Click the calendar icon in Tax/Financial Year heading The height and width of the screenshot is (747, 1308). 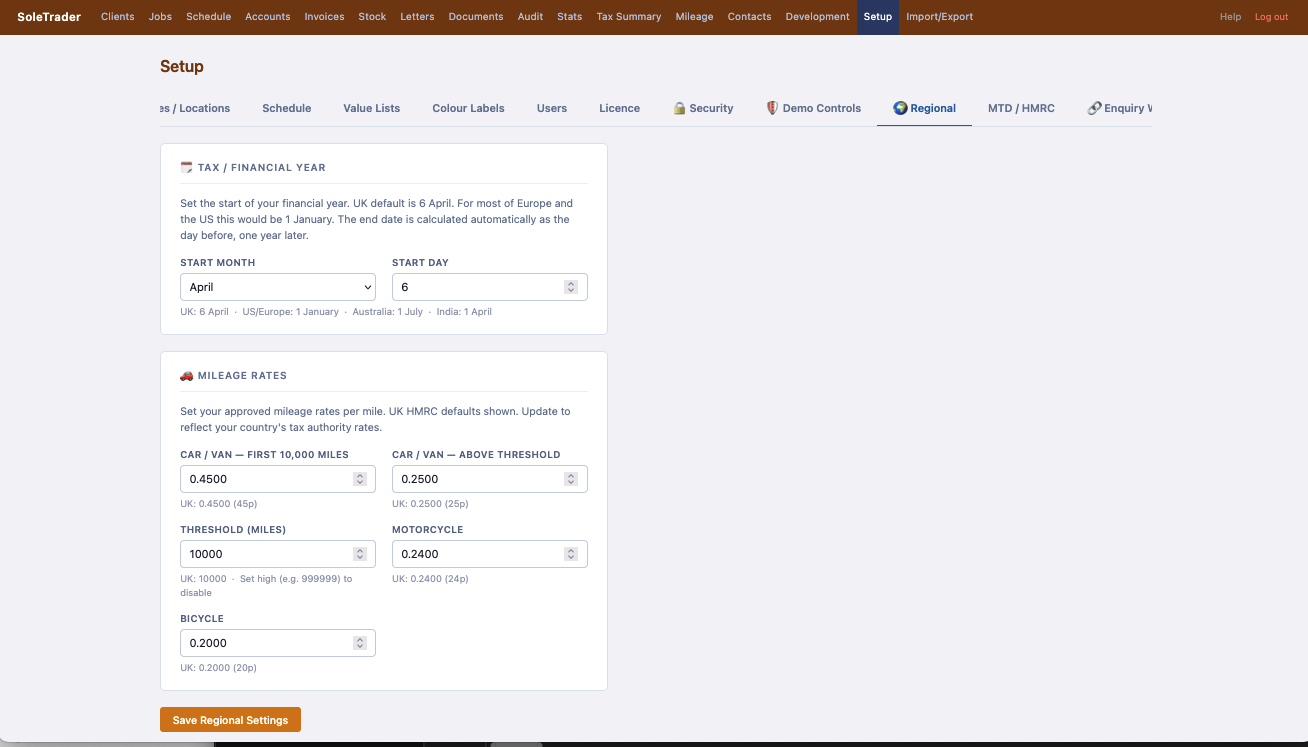[186, 167]
